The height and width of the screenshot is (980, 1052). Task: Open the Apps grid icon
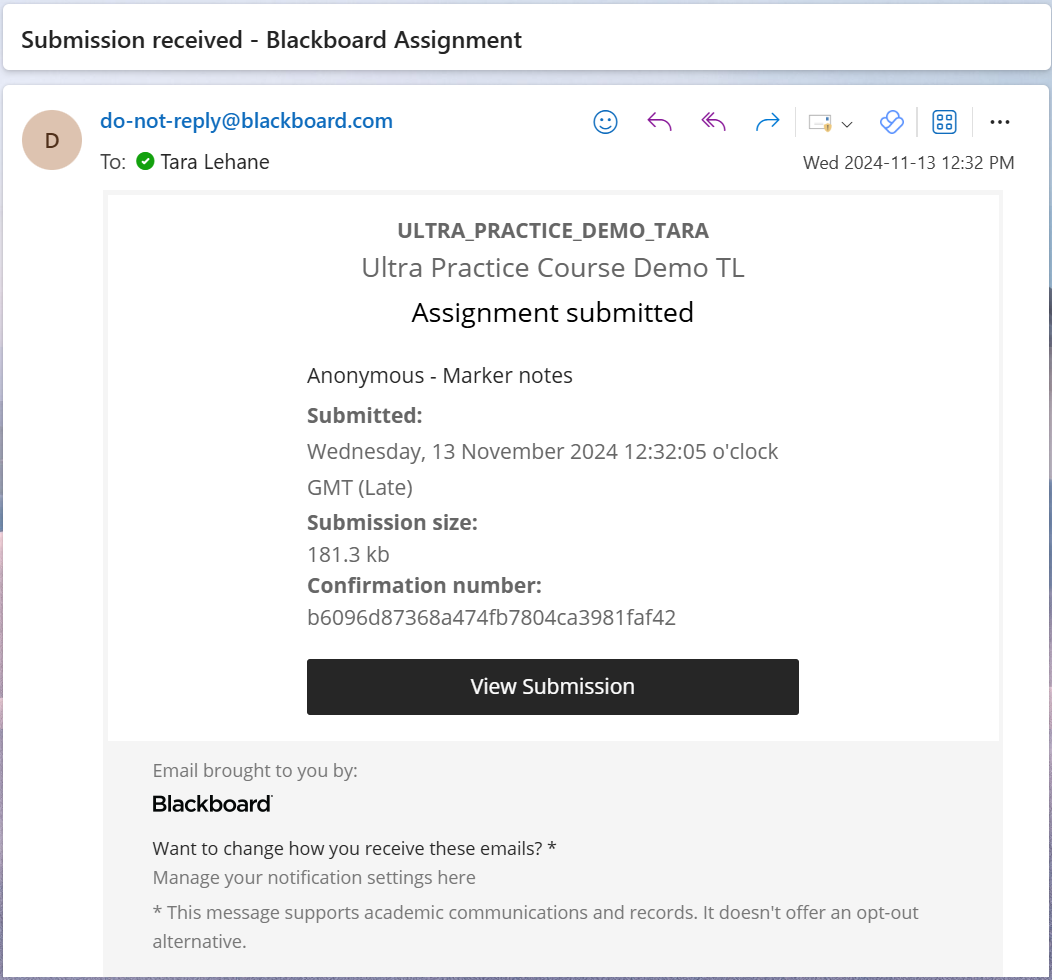(944, 122)
